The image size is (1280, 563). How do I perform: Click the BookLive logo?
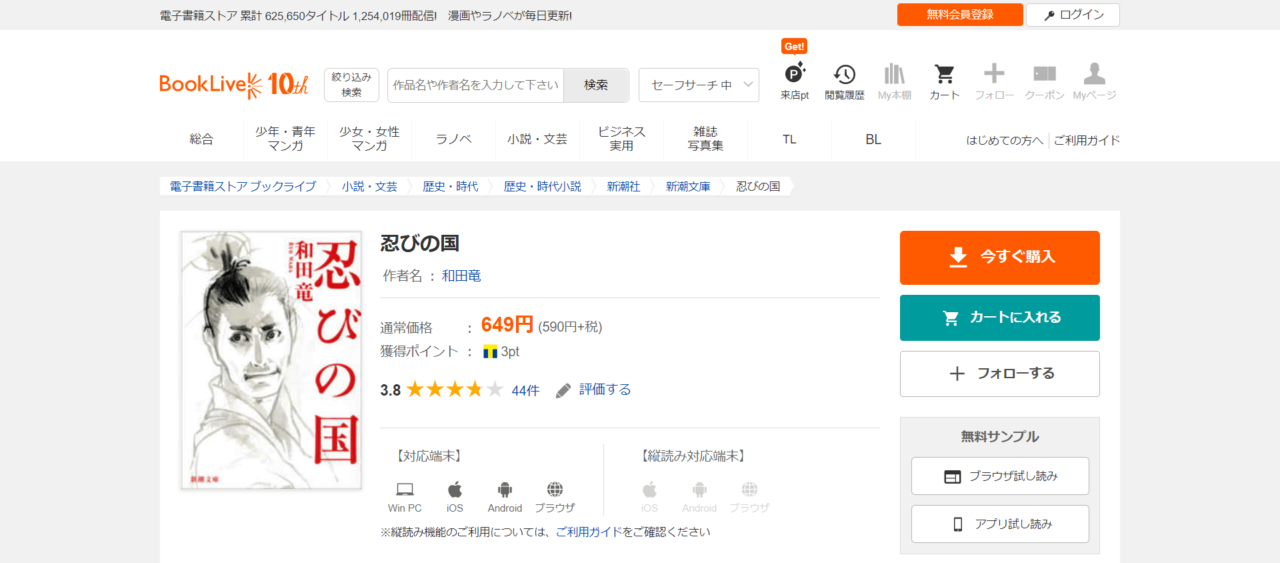234,85
